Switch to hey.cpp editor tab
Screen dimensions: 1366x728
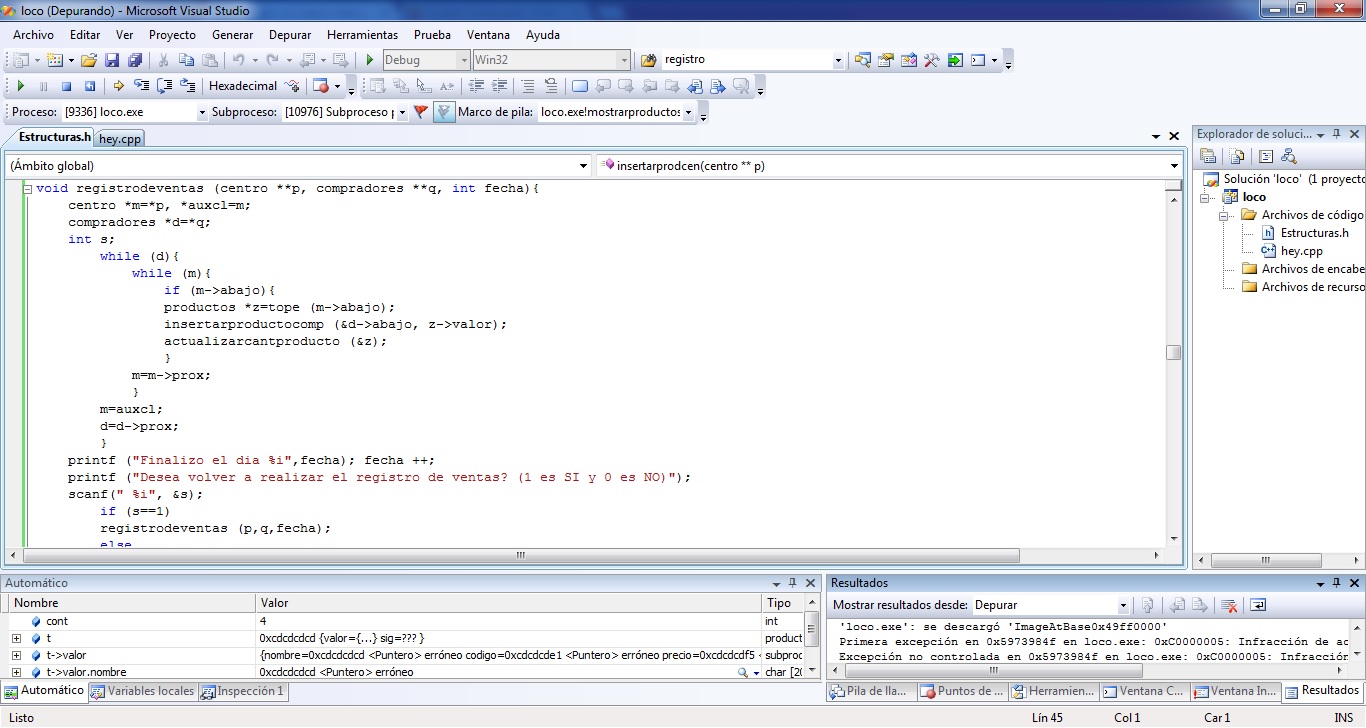point(120,139)
